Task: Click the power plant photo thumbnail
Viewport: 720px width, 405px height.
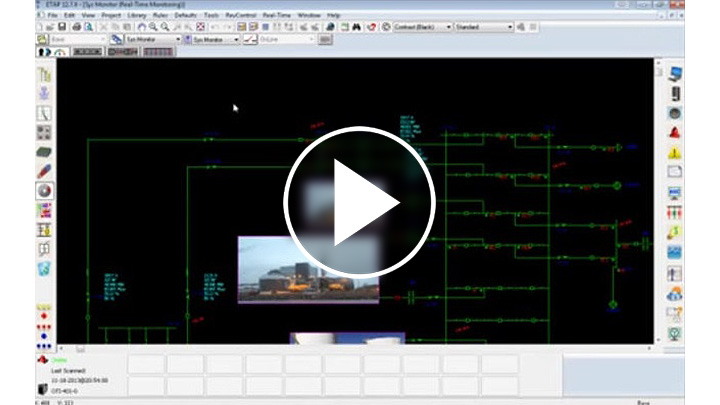Action: click(309, 270)
